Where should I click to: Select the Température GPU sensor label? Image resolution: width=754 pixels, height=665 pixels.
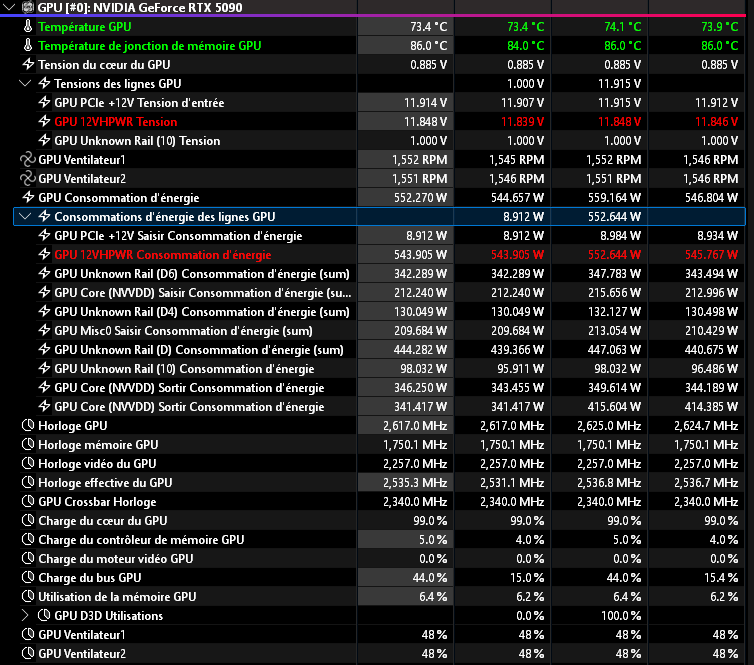[85, 27]
